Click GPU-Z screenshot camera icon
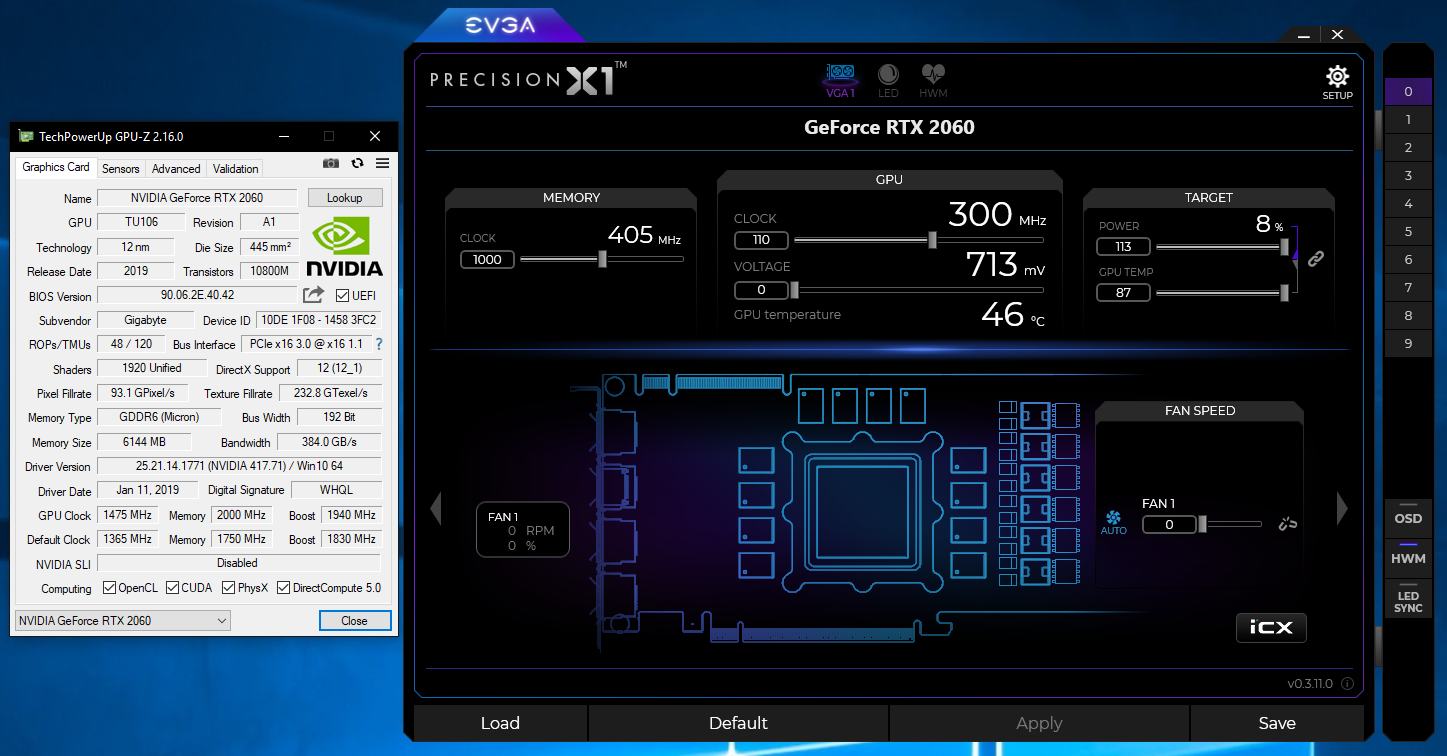This screenshot has height=756, width=1447. click(x=331, y=163)
